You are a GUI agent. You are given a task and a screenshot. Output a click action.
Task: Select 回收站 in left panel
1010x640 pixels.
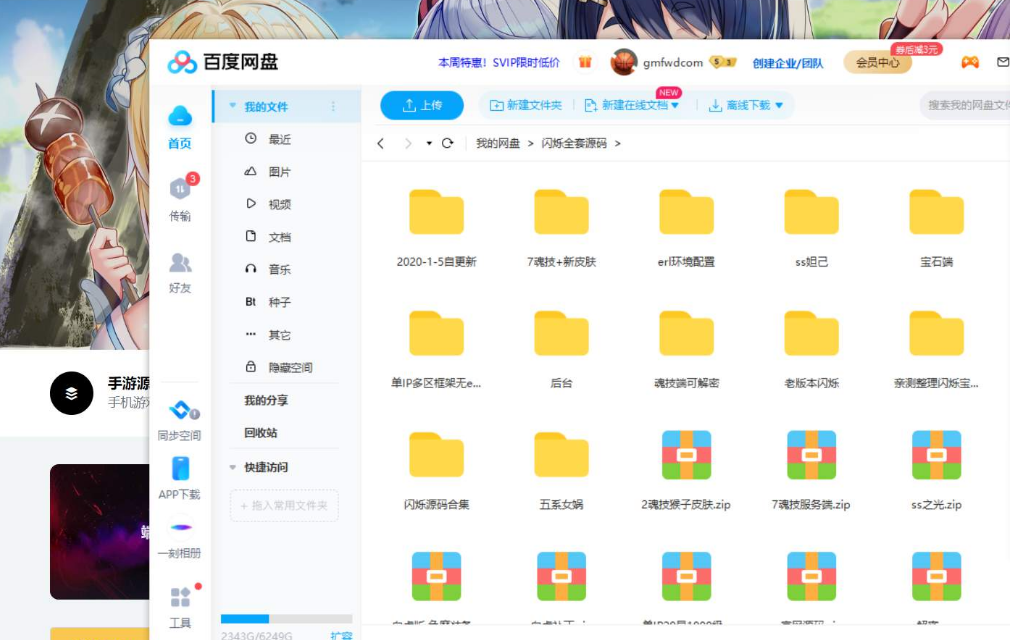[261, 433]
